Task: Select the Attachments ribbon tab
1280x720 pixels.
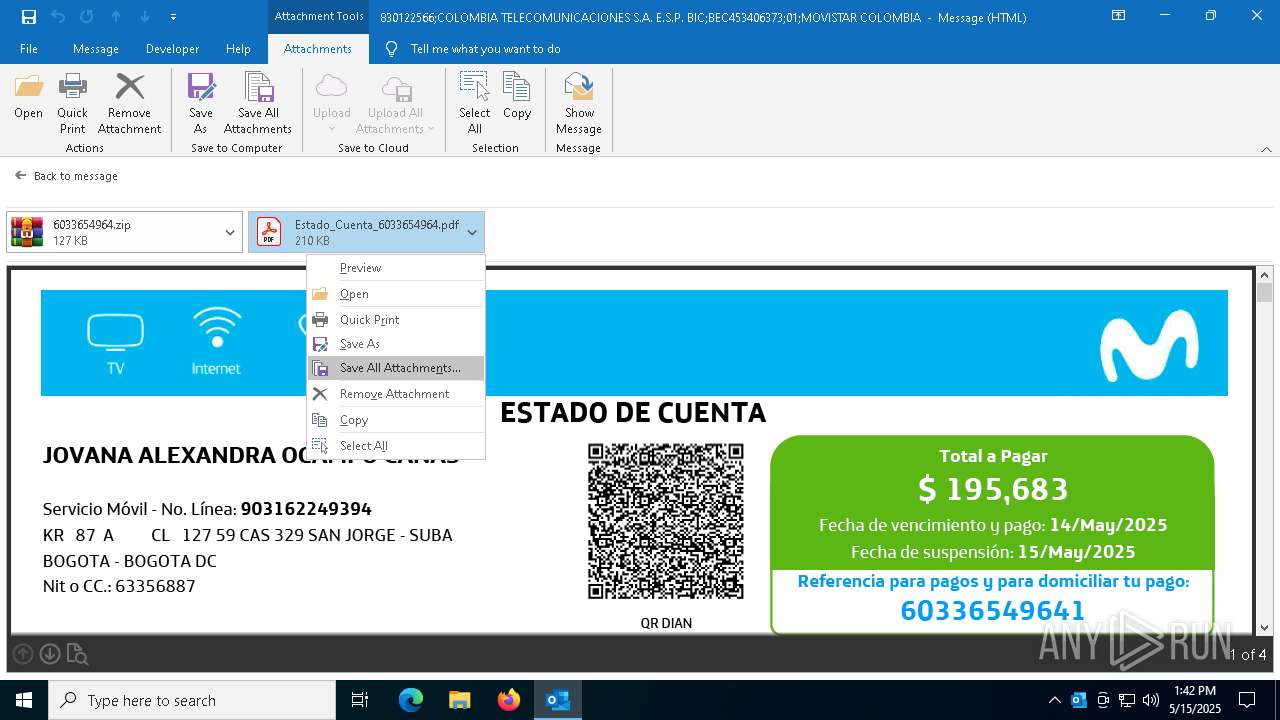Action: [x=318, y=49]
